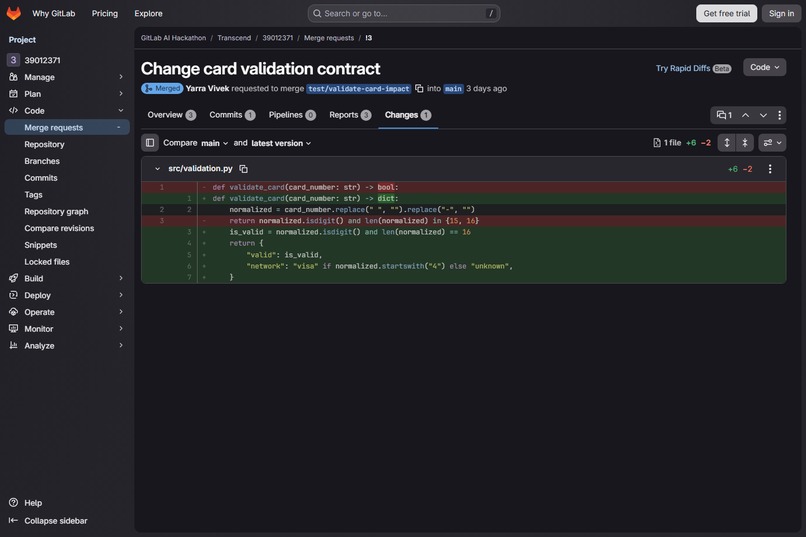
Task: Open 39012371 breadcrumb link
Action: [278, 38]
